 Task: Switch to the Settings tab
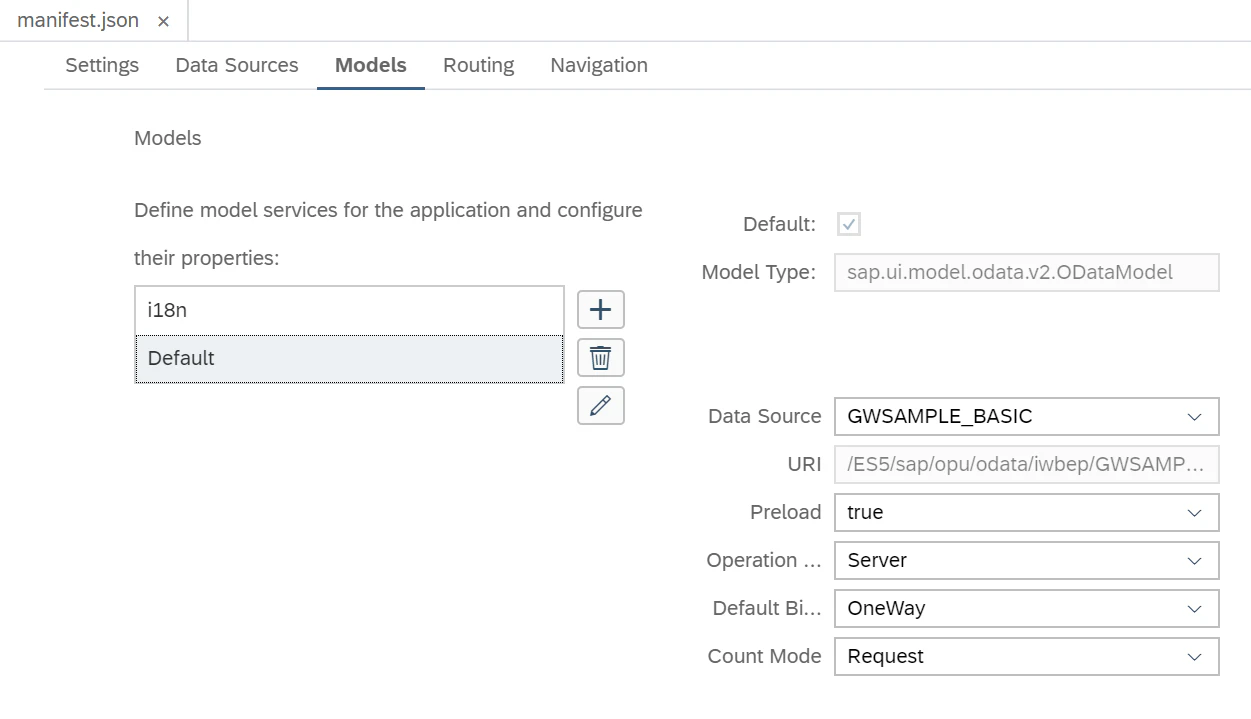tap(102, 65)
